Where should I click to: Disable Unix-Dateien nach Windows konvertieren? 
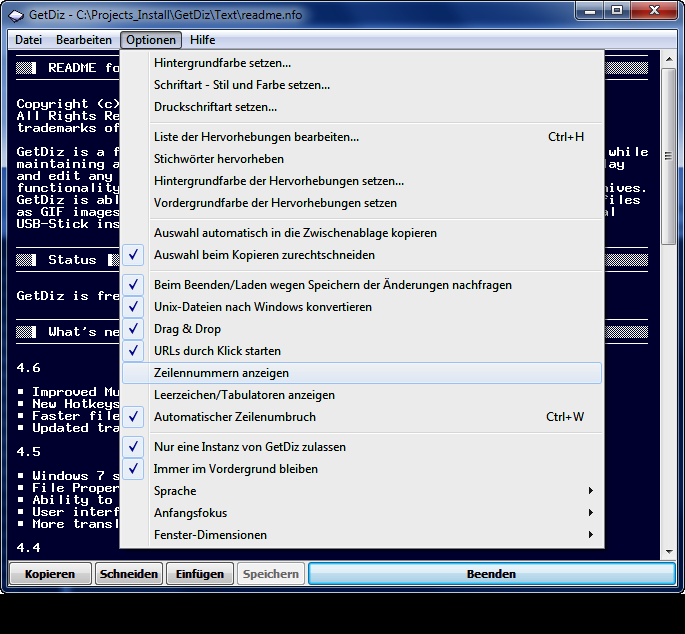click(x=362, y=307)
